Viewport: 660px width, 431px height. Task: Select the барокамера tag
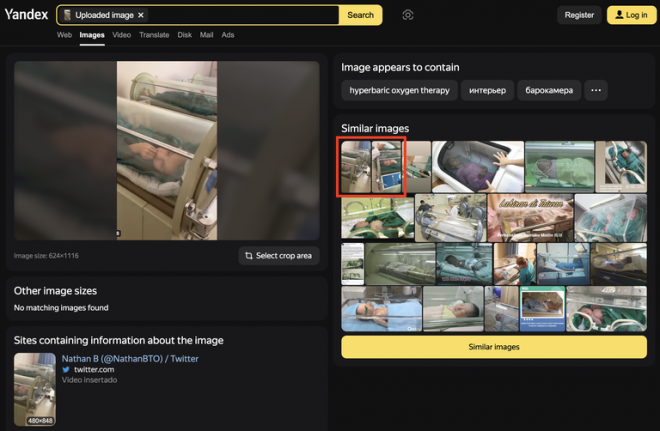click(549, 90)
